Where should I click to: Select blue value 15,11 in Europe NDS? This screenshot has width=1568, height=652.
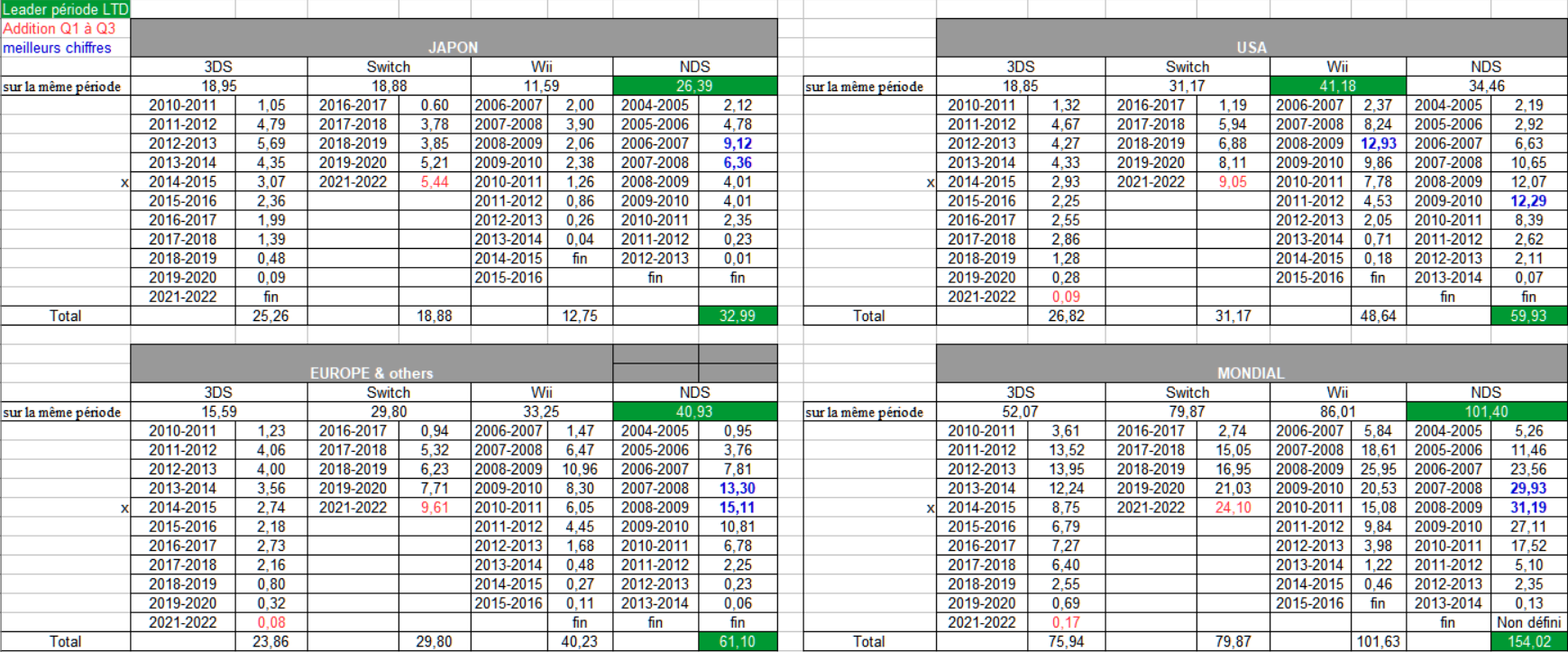pyautogui.click(x=738, y=507)
